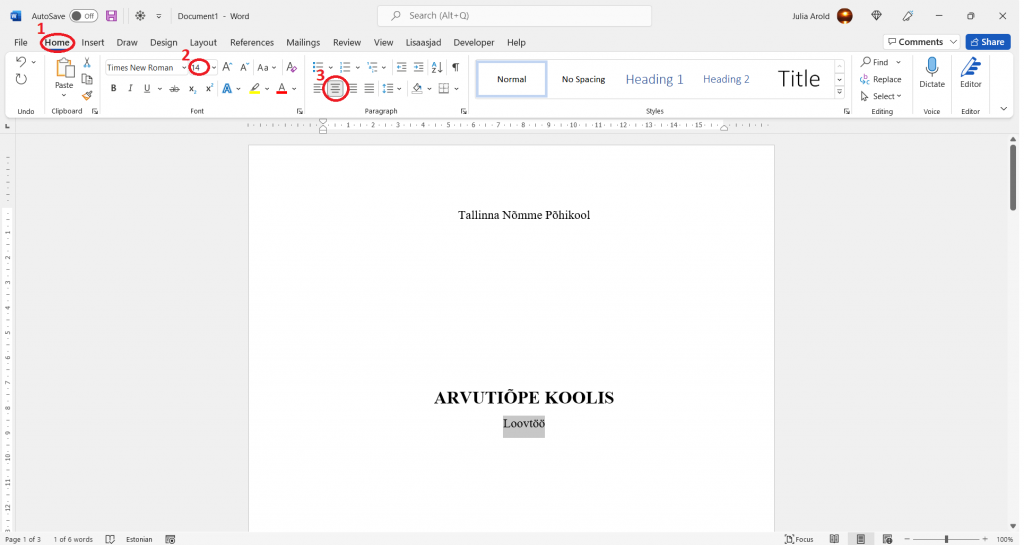Image resolution: width=1024 pixels, height=545 pixels.
Task: Click the Paste clipboard icon
Action: point(64,68)
